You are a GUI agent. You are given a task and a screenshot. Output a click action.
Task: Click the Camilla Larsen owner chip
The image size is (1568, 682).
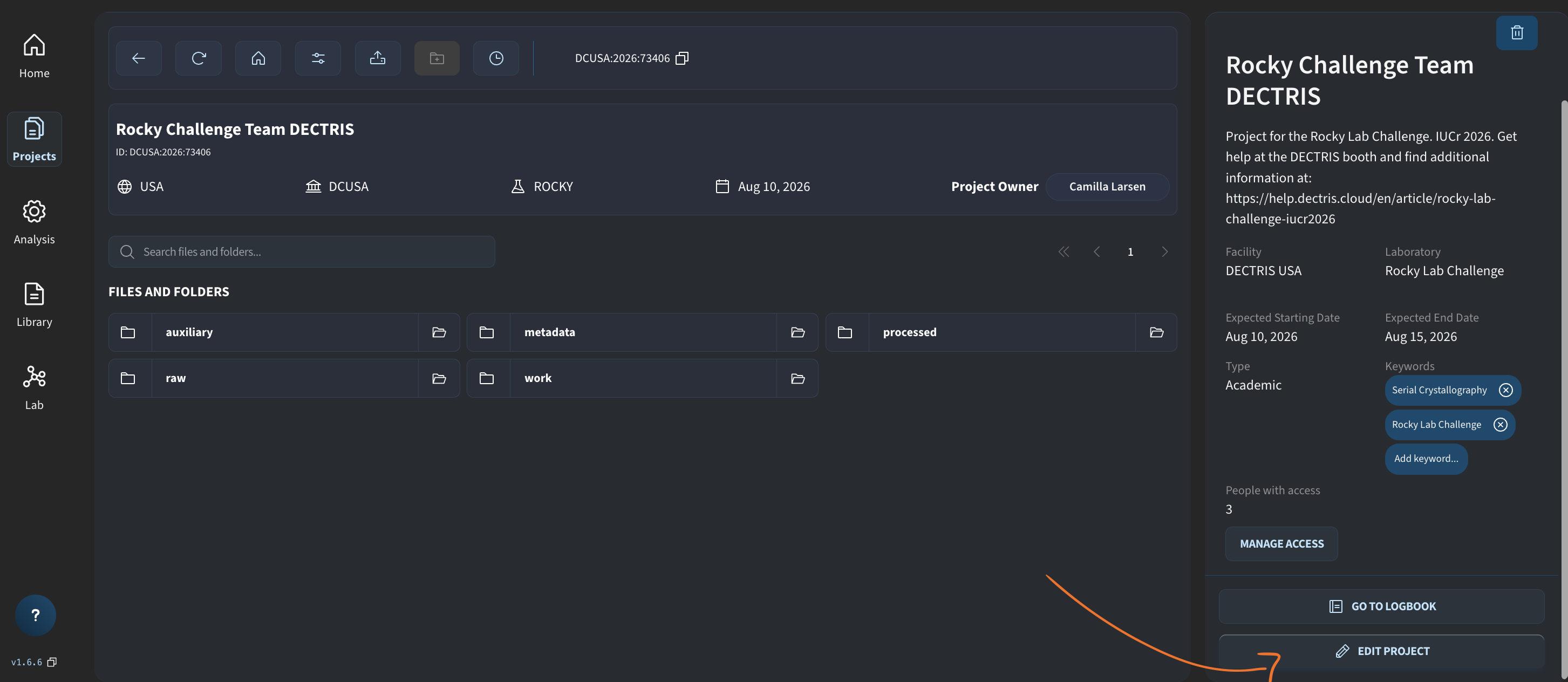pos(1107,187)
